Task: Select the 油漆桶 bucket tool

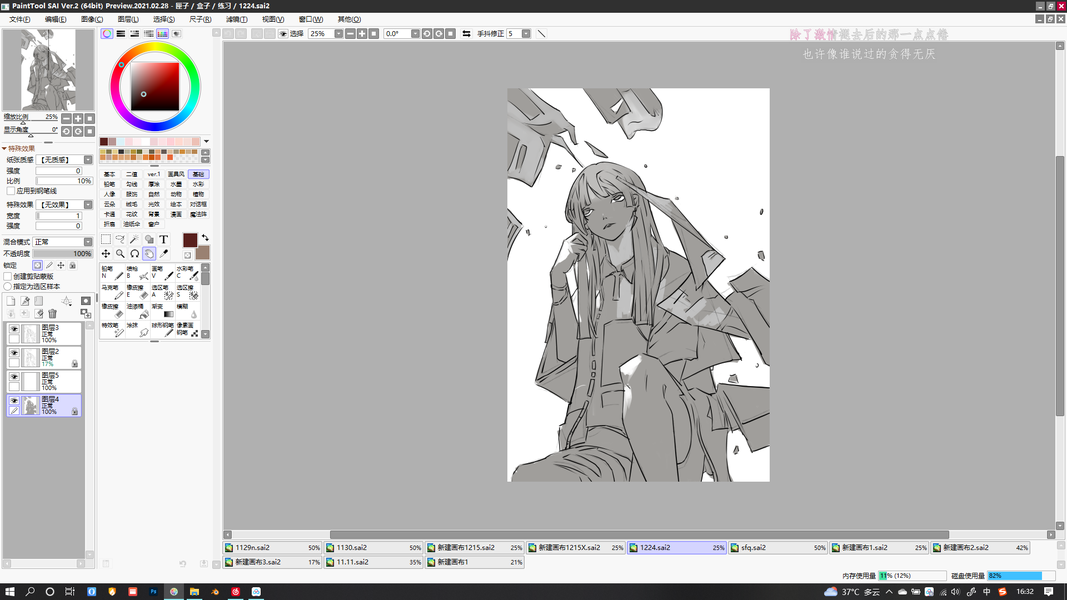Action: 137,311
